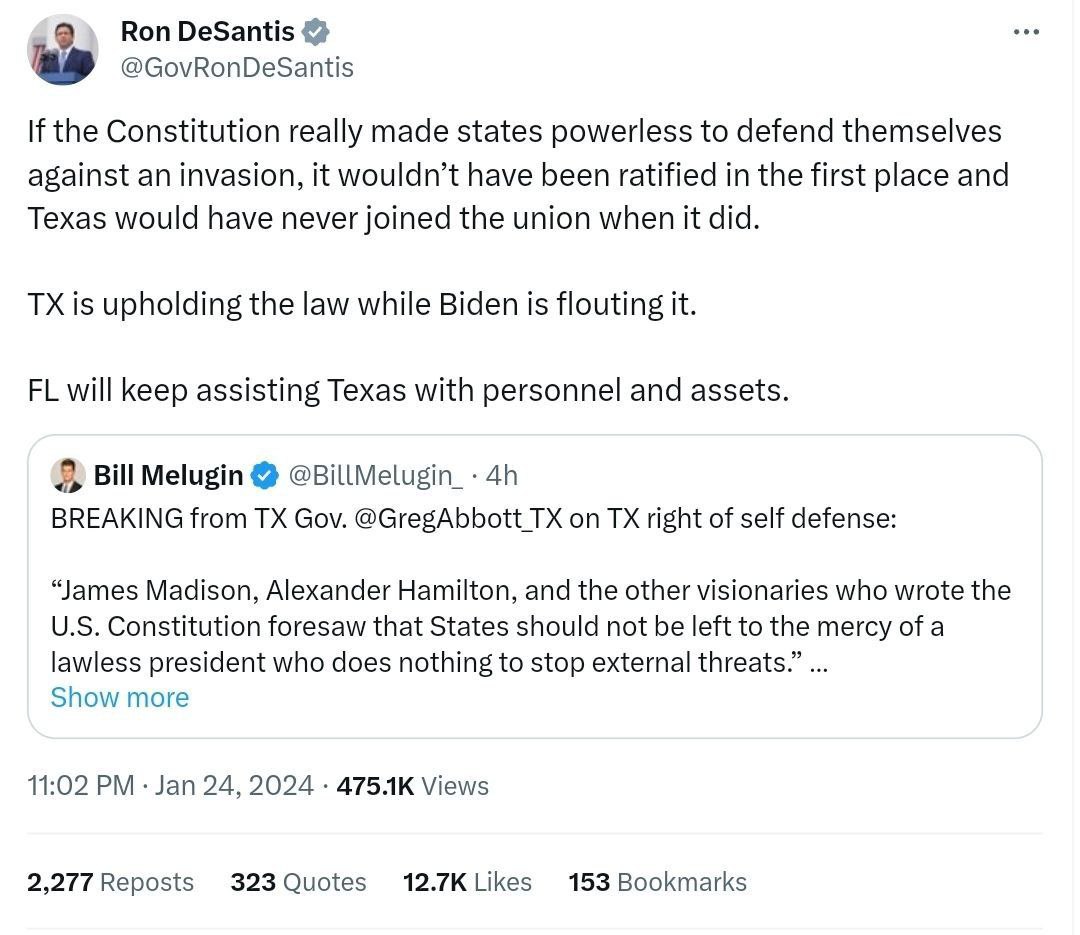View the 475.1K Views count

pos(413,786)
